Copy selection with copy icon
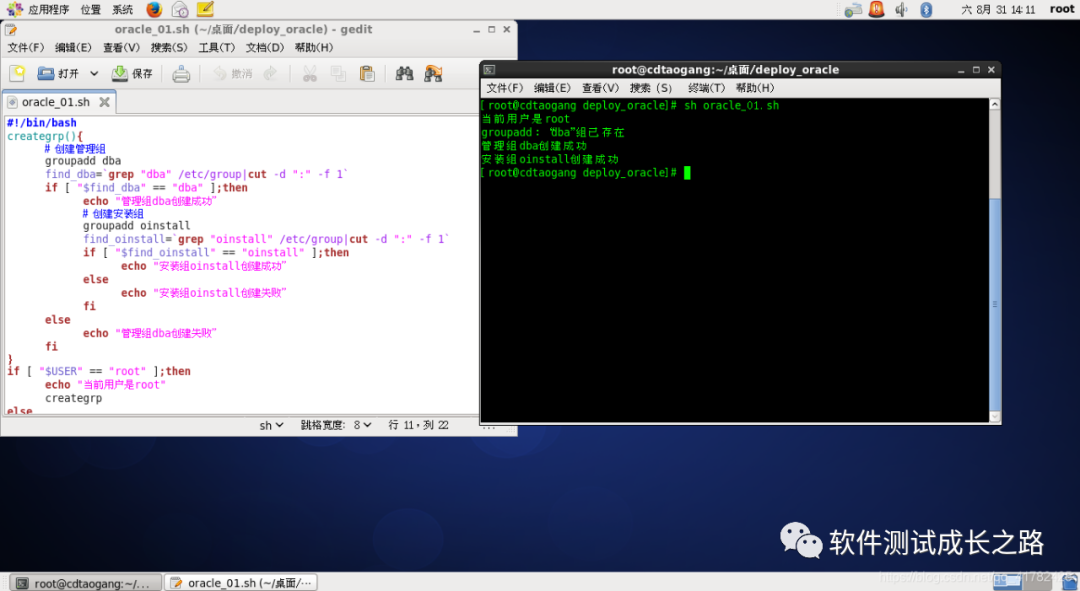 [338, 74]
